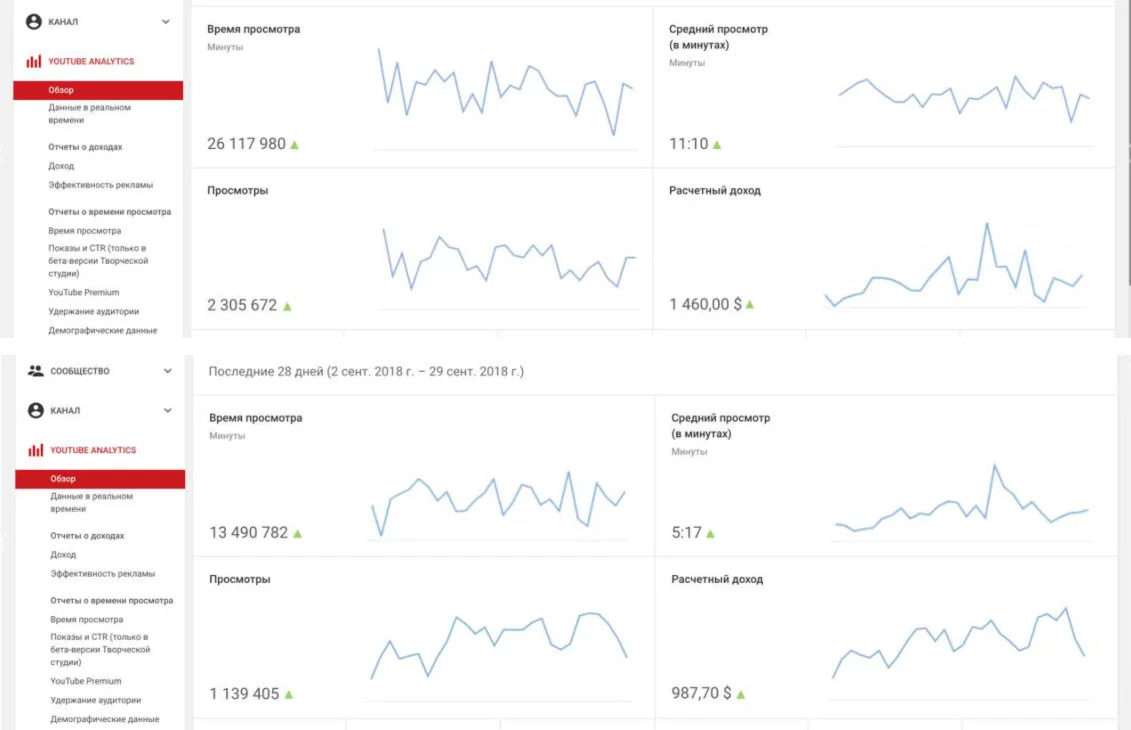The height and width of the screenshot is (730, 1131).
Task: Select the highlighted Обзор item in the upper sidebar
Action: pyautogui.click(x=98, y=90)
